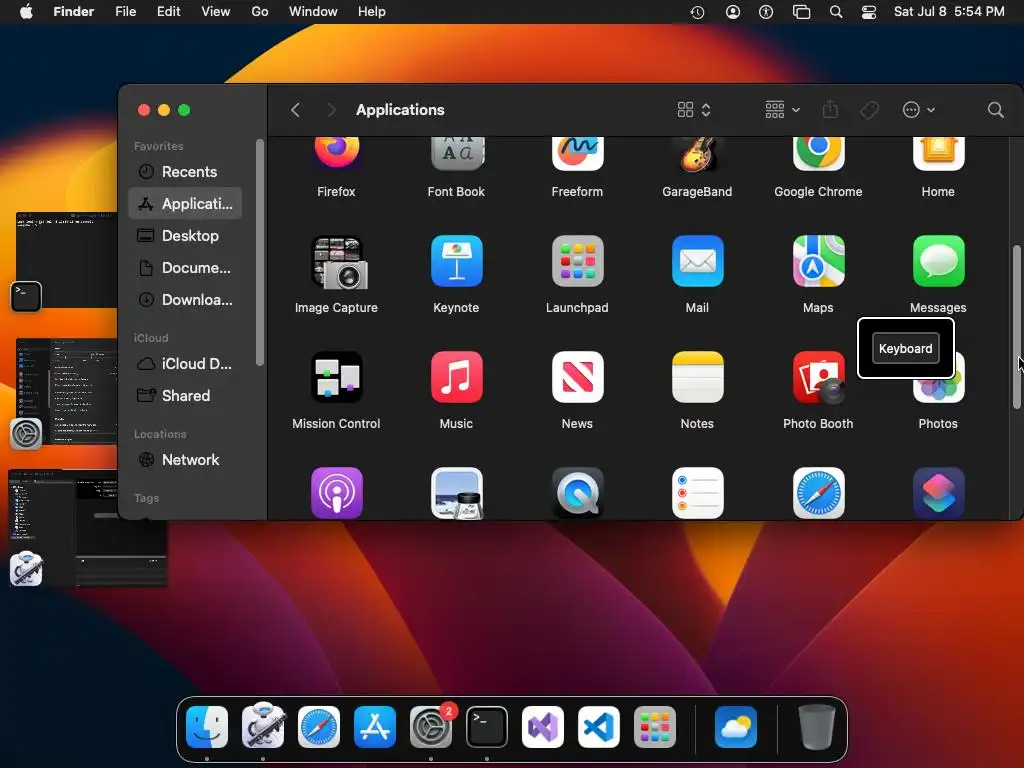This screenshot has width=1024, height=768.
Task: Open the Help menu
Action: [x=372, y=12]
